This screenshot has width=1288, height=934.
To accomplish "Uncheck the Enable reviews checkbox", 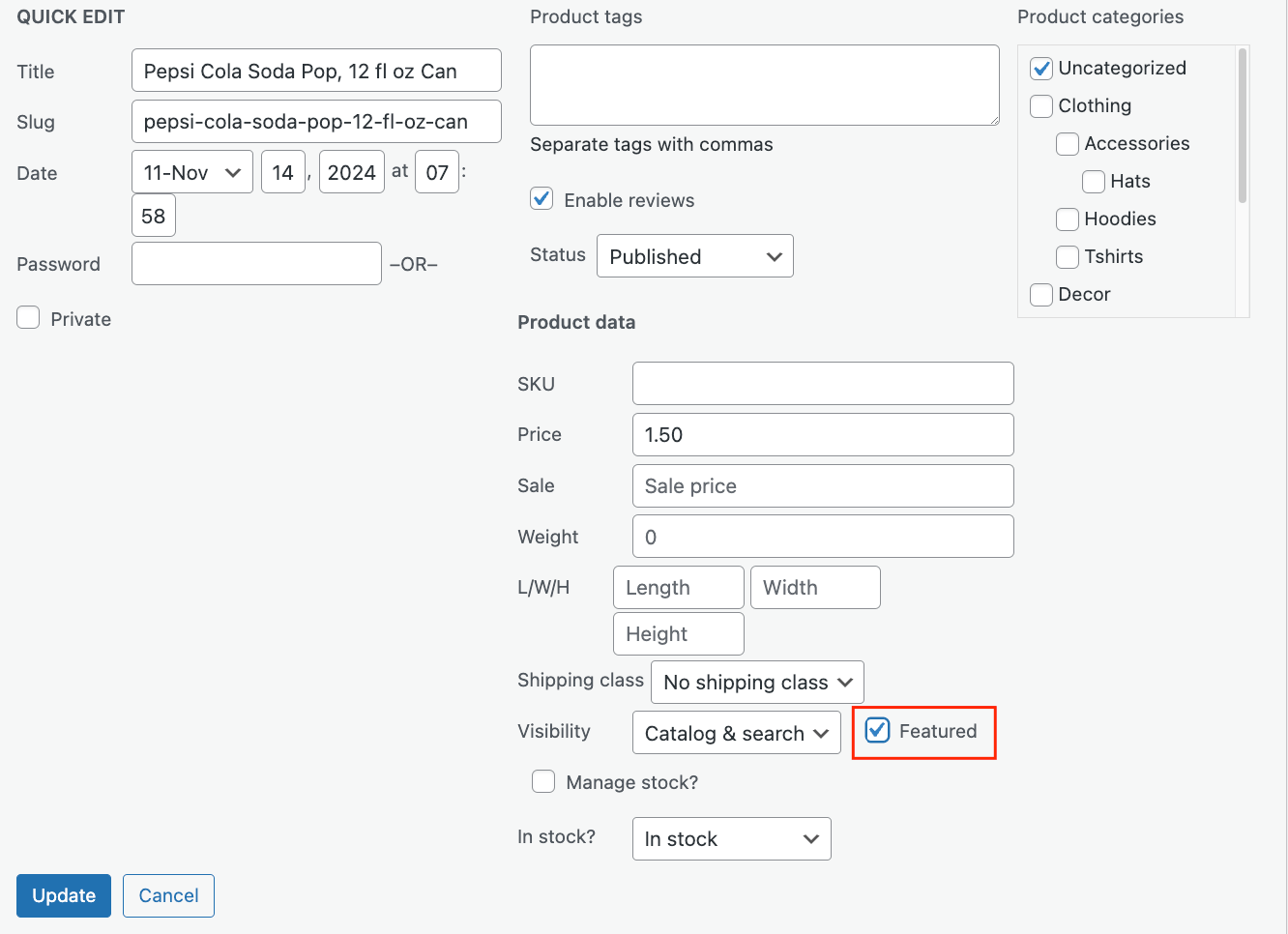I will coord(542,199).
